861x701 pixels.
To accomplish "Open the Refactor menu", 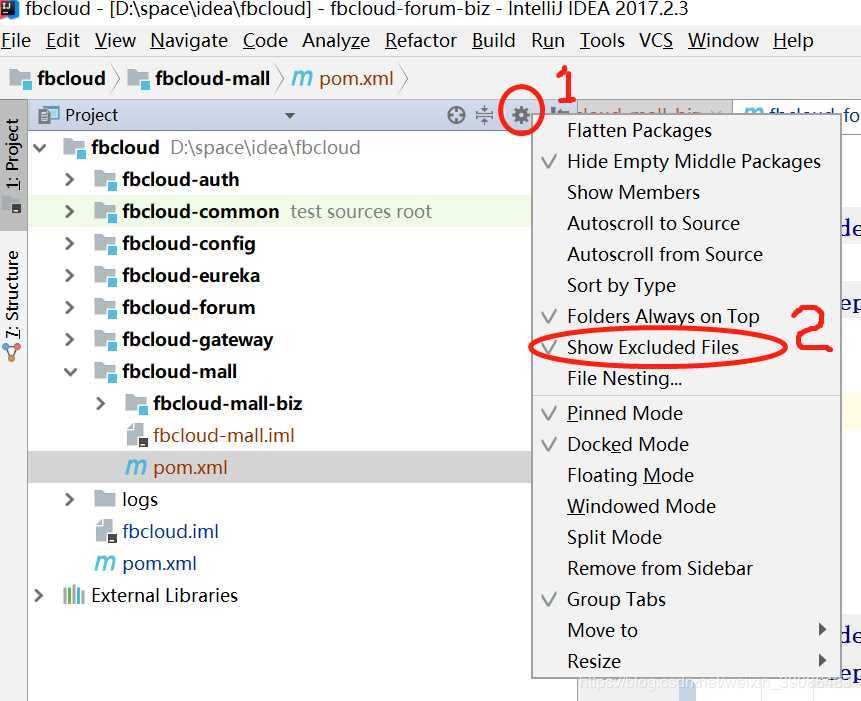I will click(x=421, y=41).
